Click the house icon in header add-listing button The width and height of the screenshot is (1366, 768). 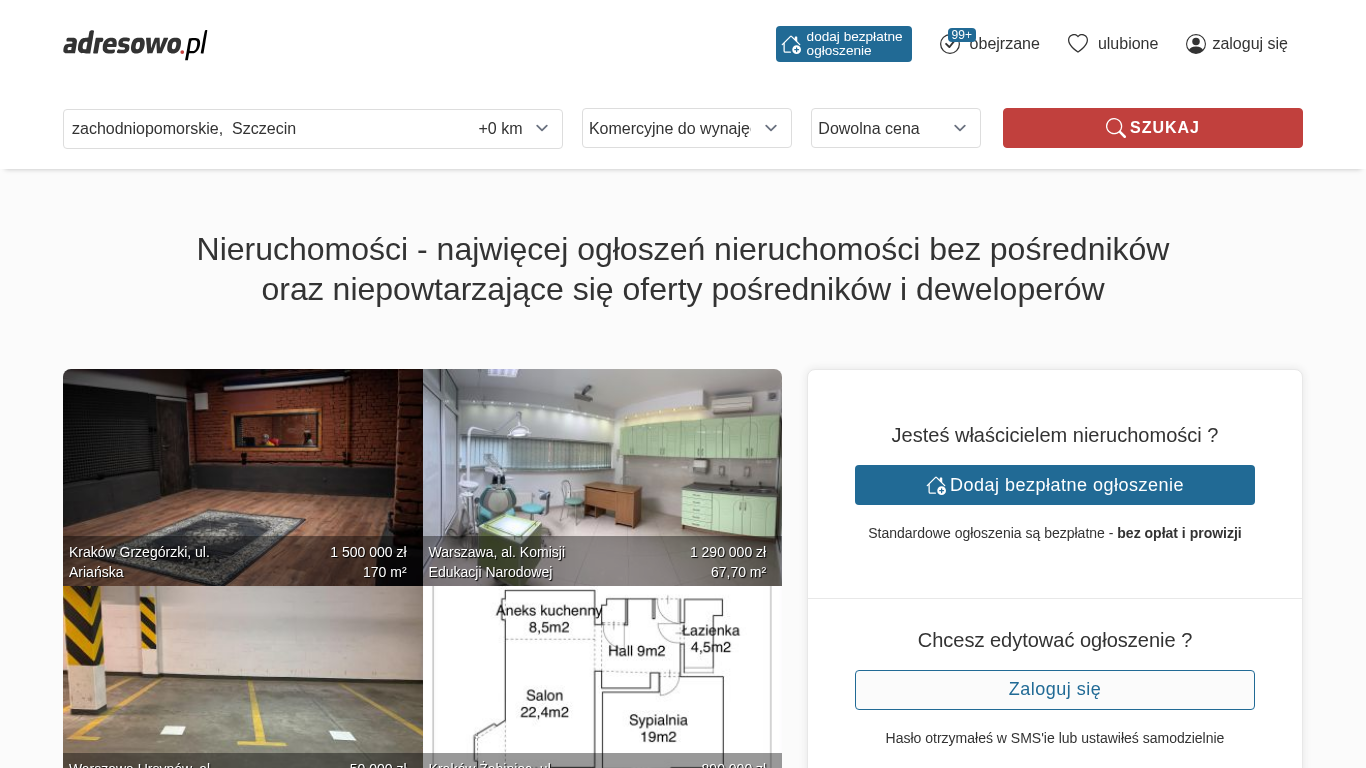pos(791,44)
